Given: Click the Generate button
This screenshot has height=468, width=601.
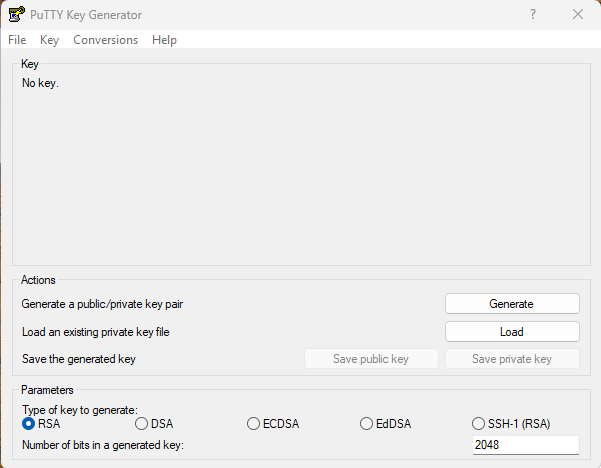Looking at the screenshot, I should click(512, 304).
